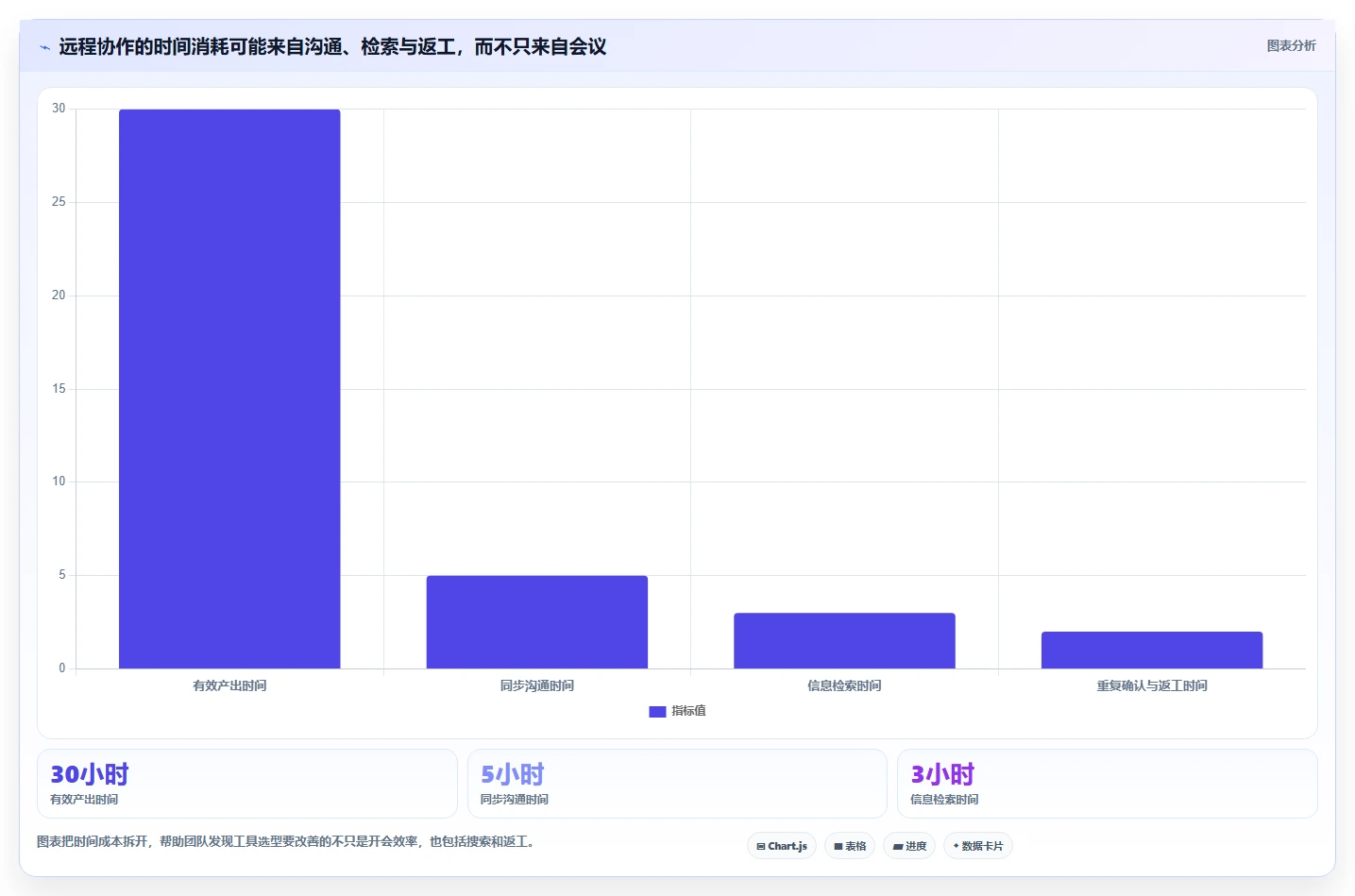1355x896 pixels.
Task: Click the 有效产出时间 bar in chart
Action: 229,389
